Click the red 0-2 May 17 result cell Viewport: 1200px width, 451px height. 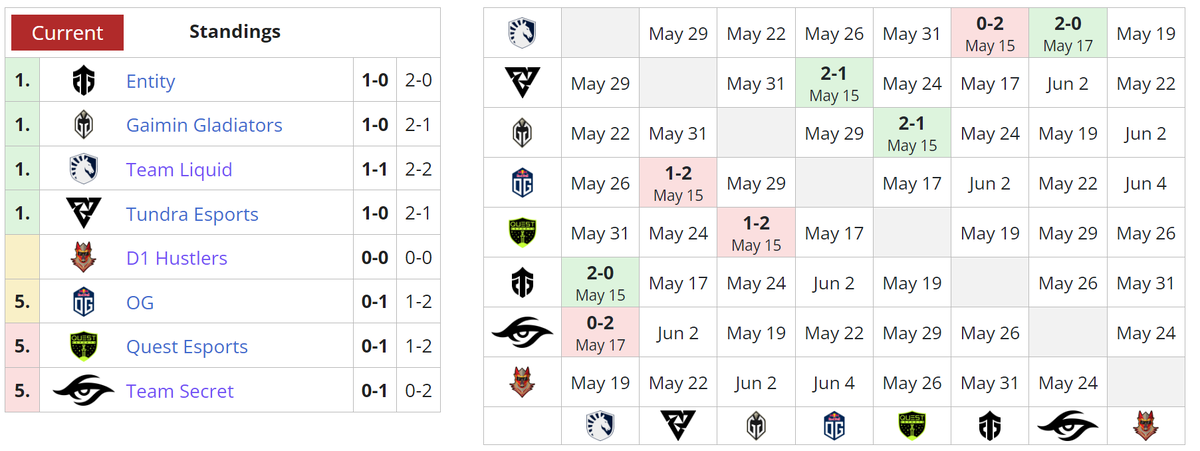point(600,332)
